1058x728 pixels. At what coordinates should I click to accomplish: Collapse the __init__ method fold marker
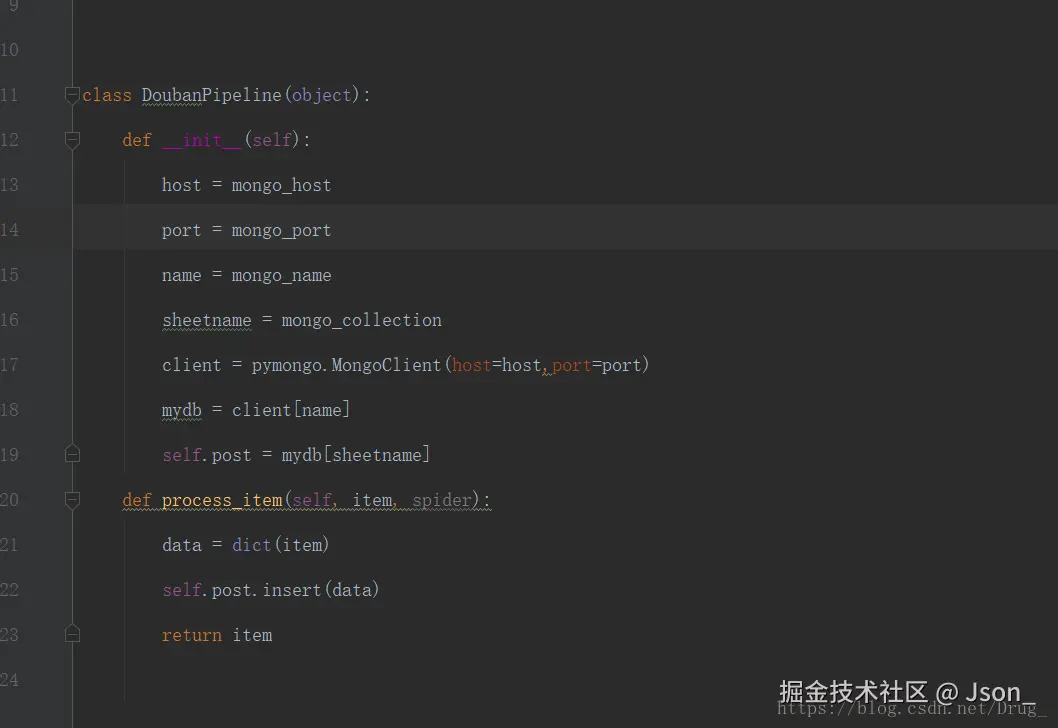pyautogui.click(x=72, y=140)
